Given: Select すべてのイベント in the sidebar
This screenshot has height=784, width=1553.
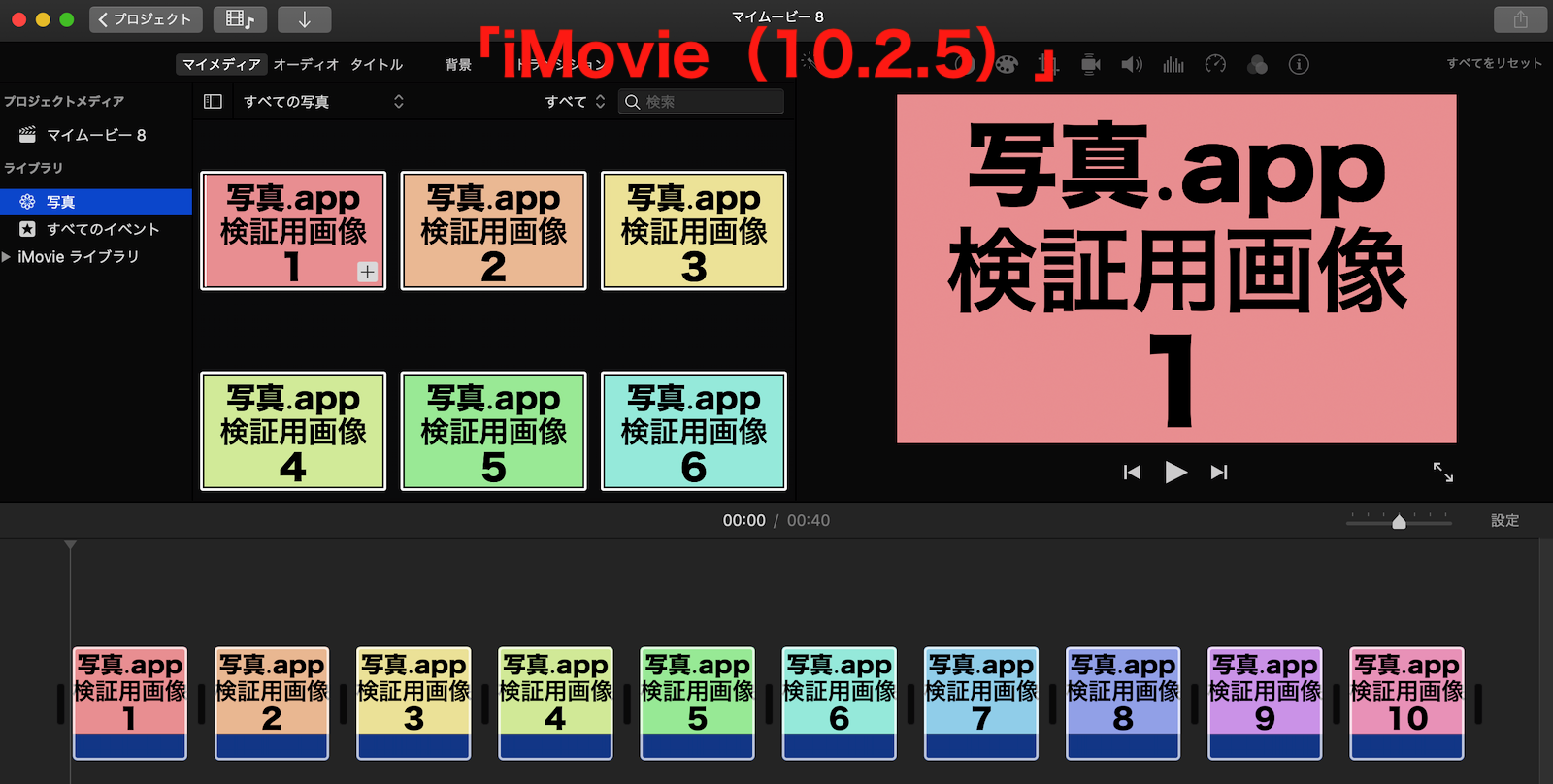Looking at the screenshot, I should tap(96, 229).
